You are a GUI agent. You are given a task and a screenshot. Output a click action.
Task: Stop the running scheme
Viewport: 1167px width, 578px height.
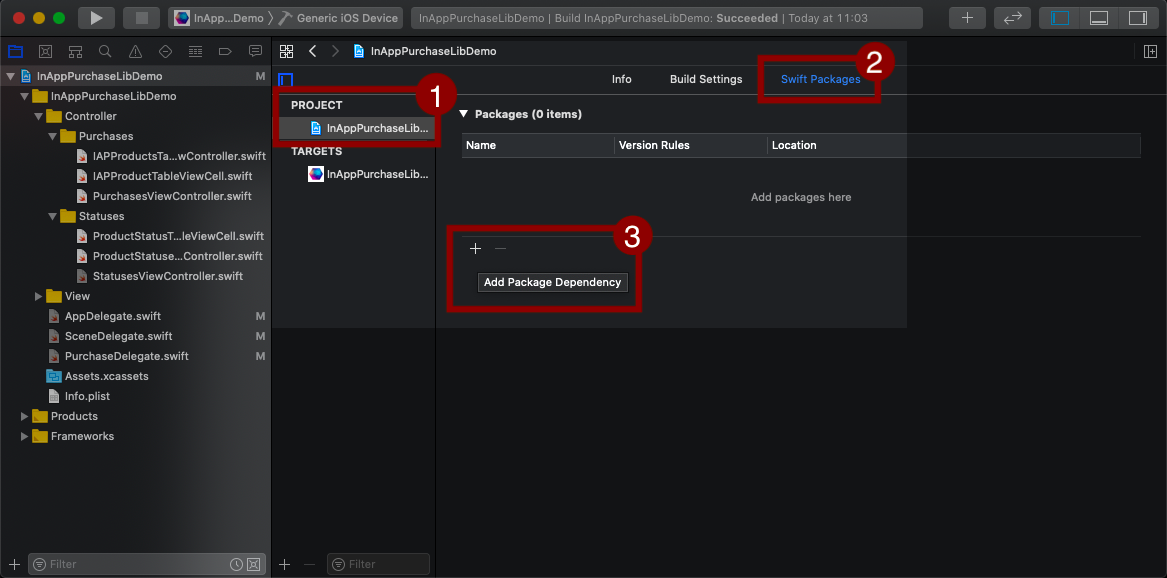[x=141, y=18]
